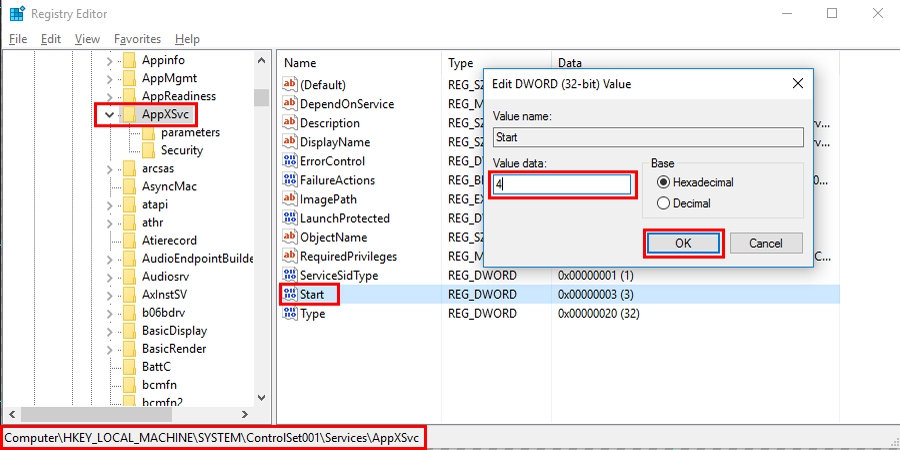Click the AppMgmt folder icon
Viewport: 900px width, 450px height.
tap(130, 77)
